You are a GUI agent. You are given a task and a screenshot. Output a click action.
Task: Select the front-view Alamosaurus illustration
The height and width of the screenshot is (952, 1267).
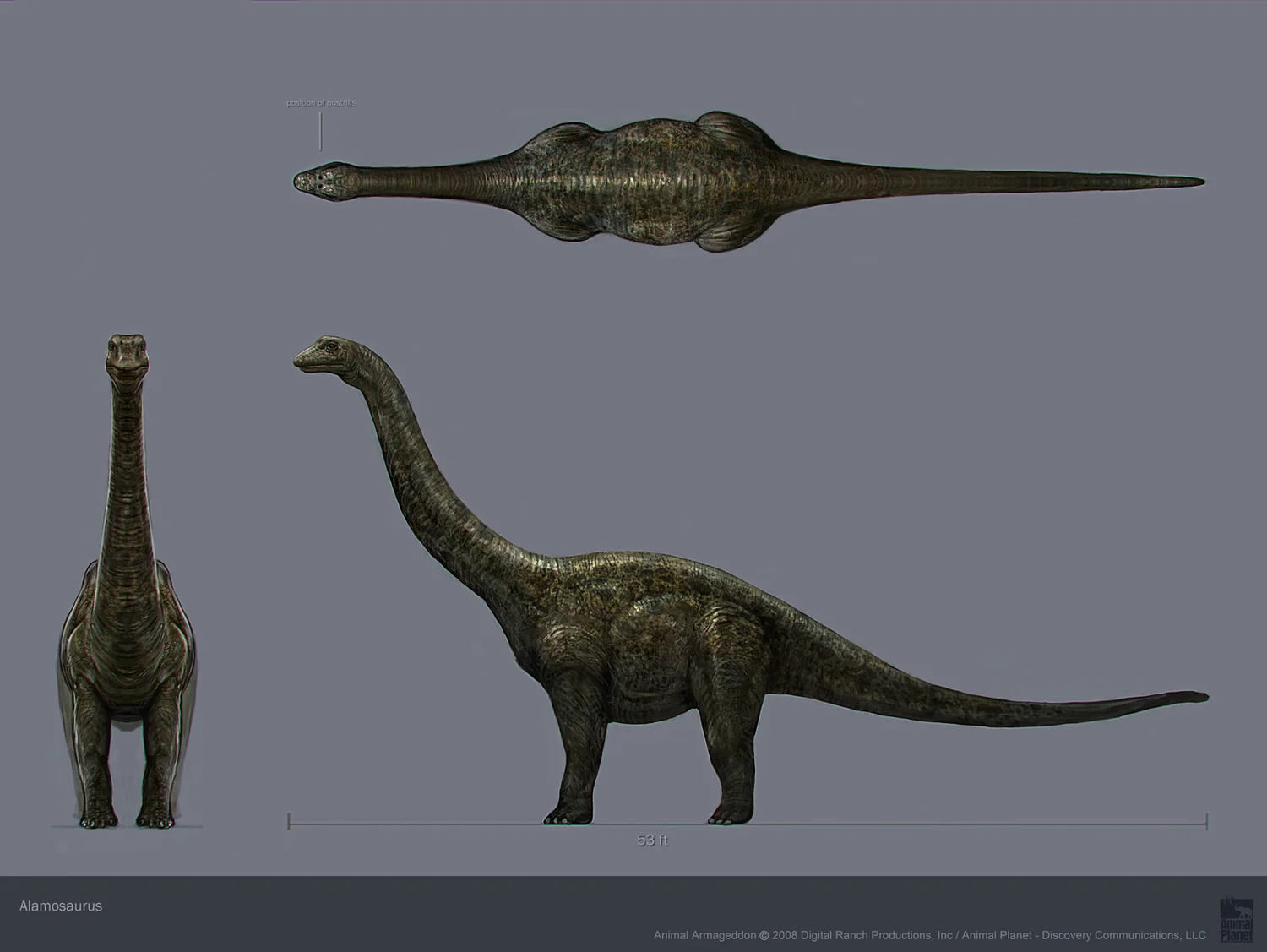(128, 581)
